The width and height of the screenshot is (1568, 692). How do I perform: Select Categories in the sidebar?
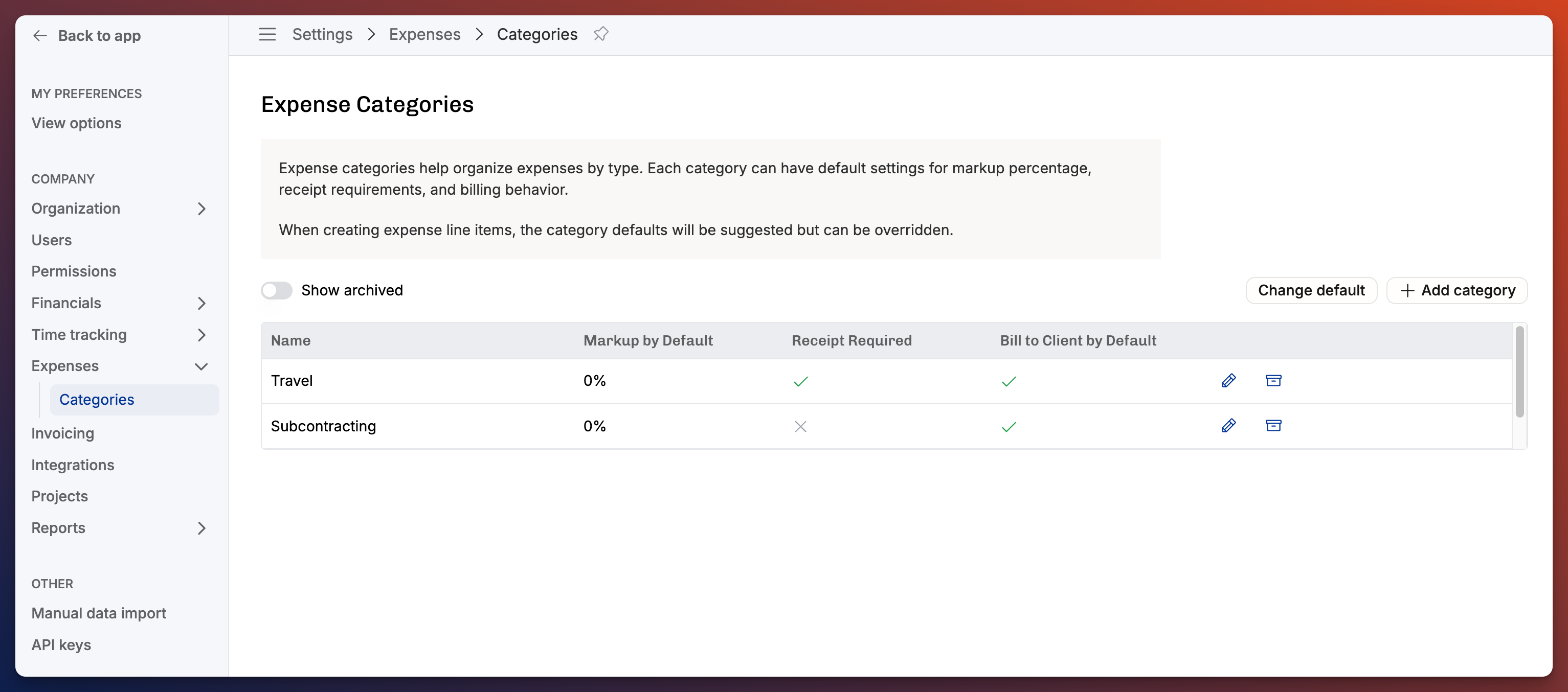(x=97, y=400)
